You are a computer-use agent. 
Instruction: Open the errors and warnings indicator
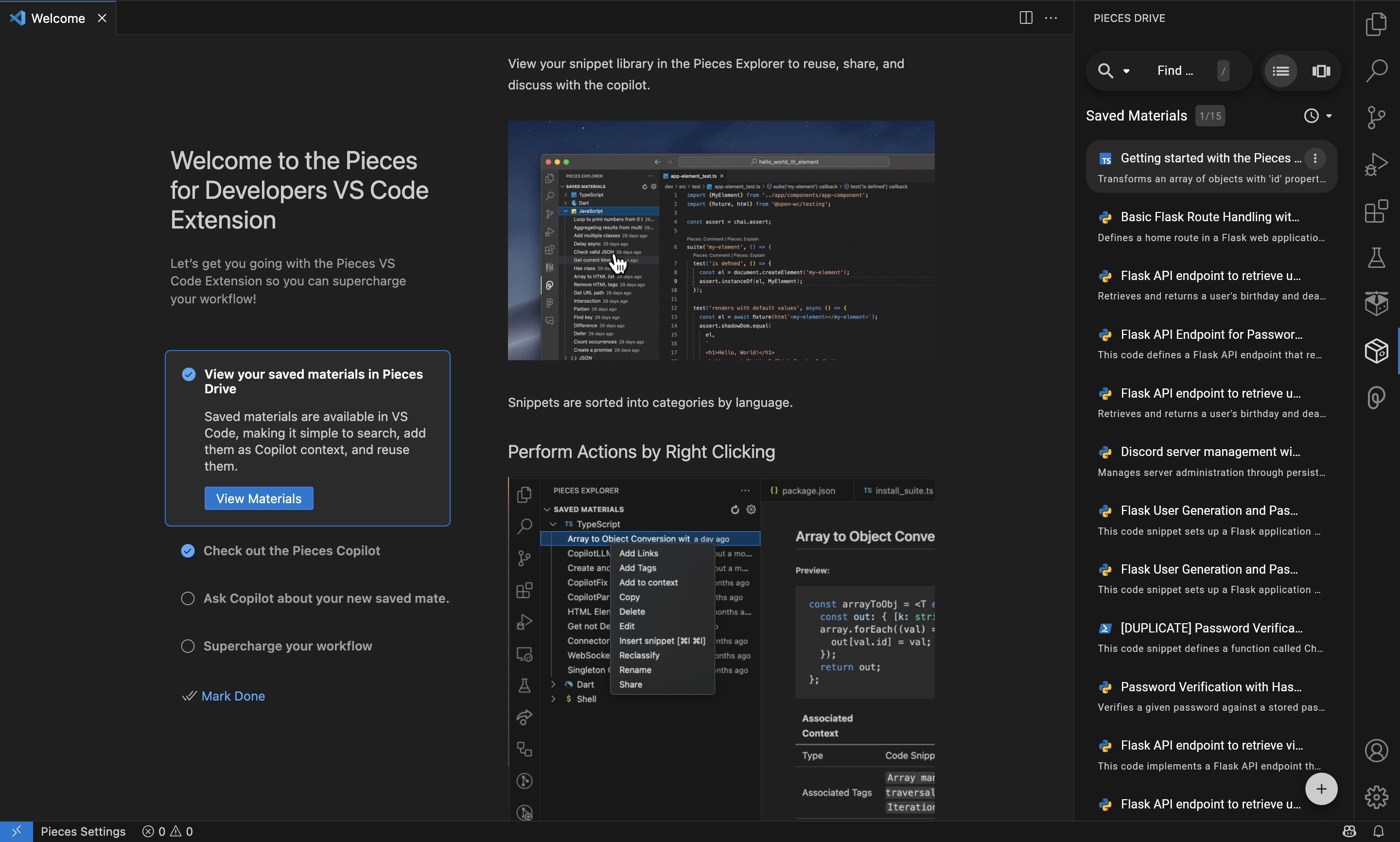point(167,831)
